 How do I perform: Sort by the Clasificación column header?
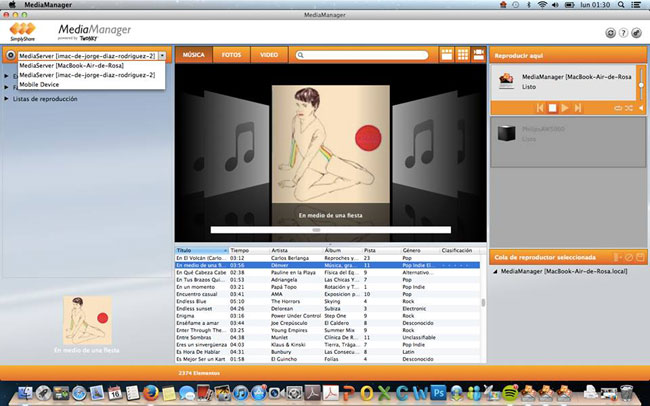459,250
